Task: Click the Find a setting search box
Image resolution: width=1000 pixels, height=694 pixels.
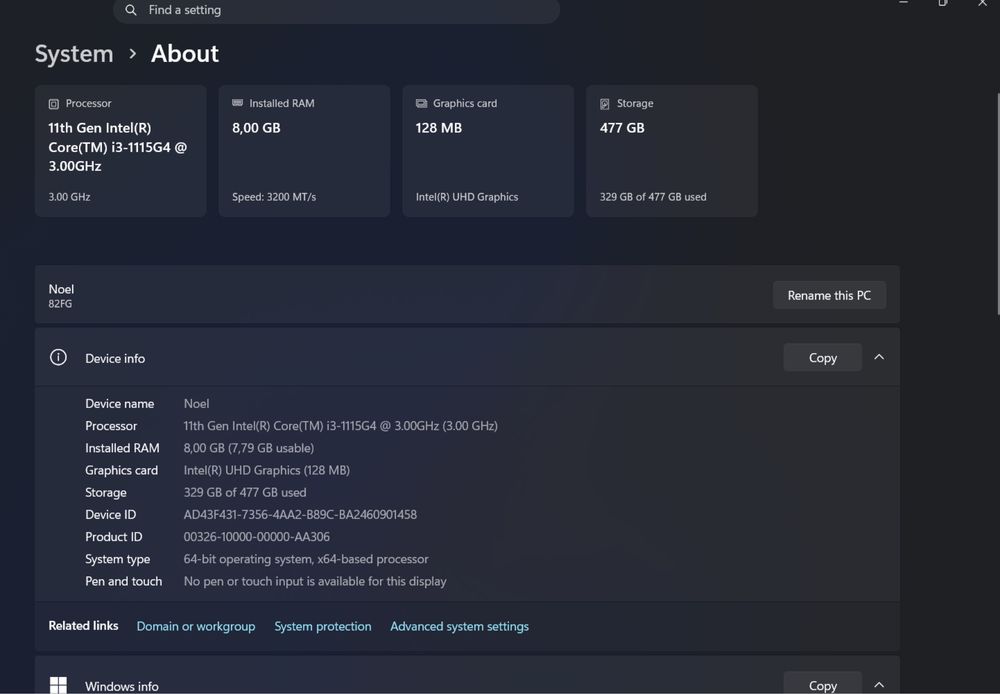Action: click(x=336, y=10)
